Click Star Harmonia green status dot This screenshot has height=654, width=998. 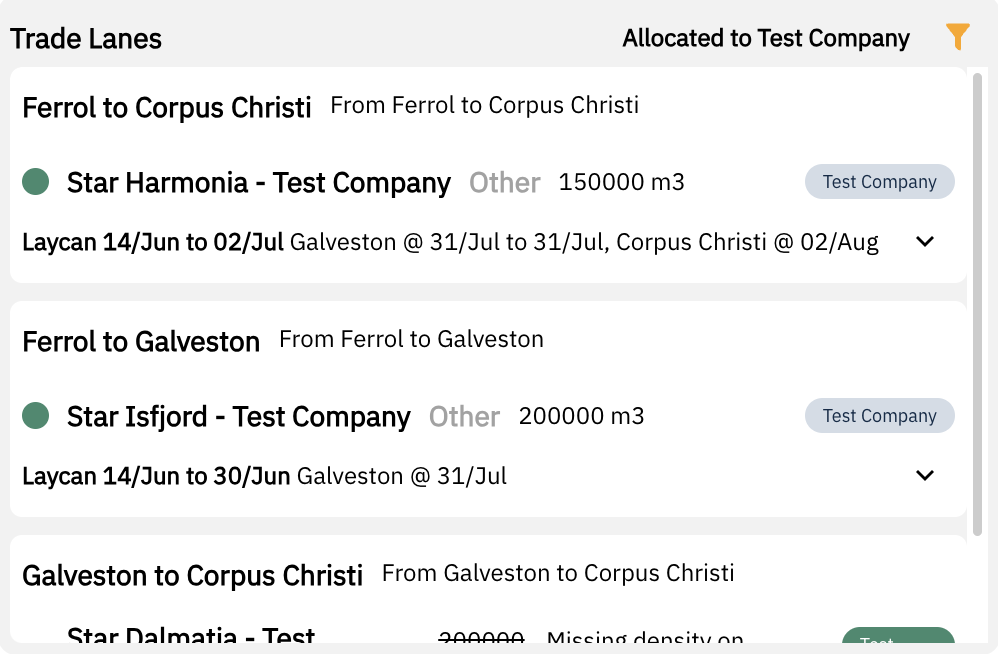coord(36,182)
